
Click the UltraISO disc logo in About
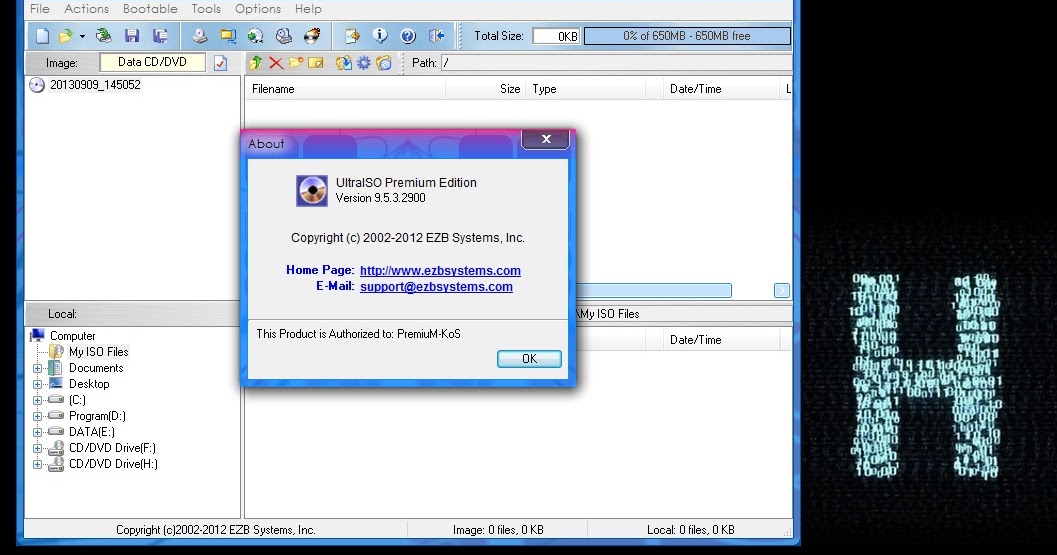point(312,190)
